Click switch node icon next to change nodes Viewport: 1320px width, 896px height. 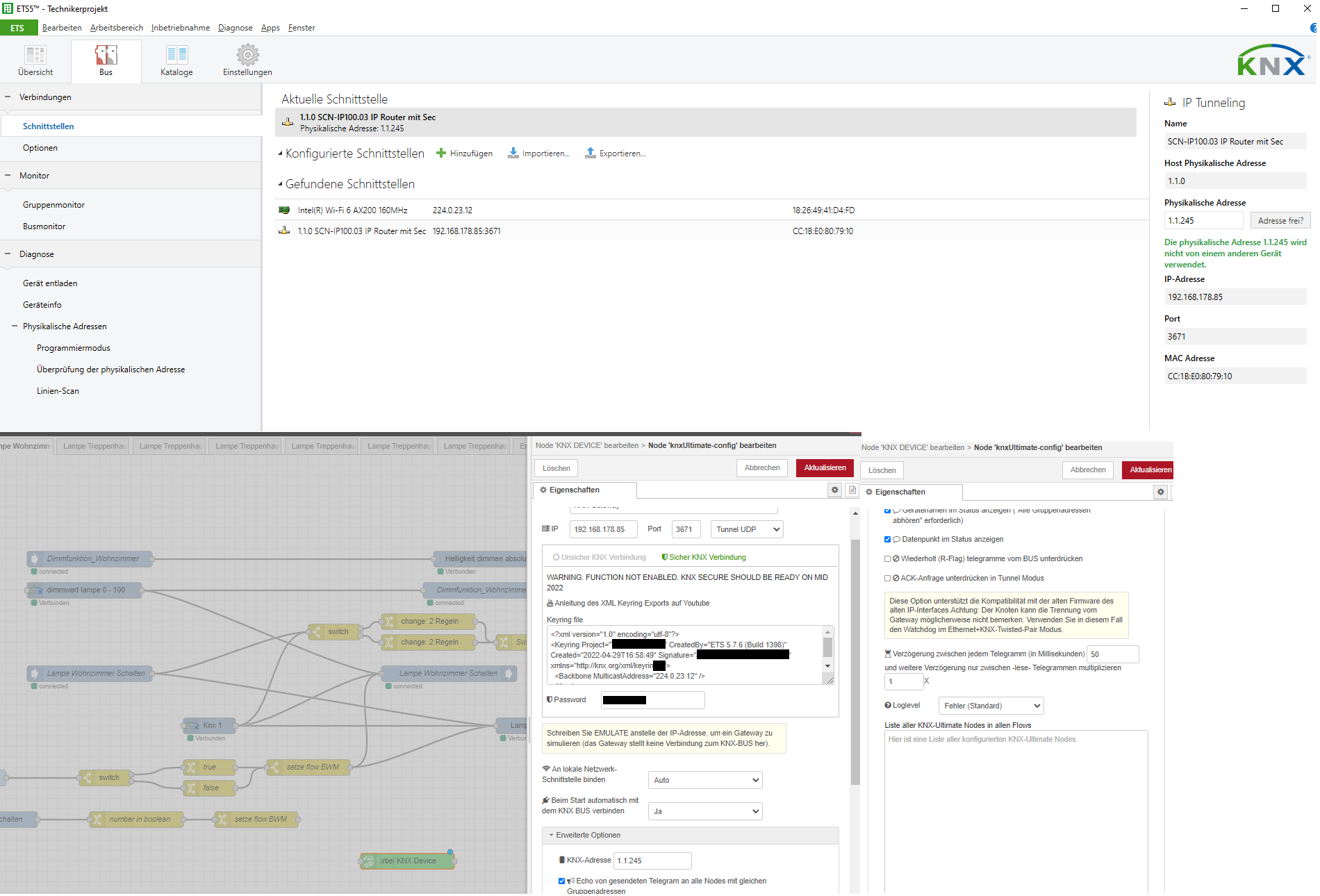tap(315, 632)
